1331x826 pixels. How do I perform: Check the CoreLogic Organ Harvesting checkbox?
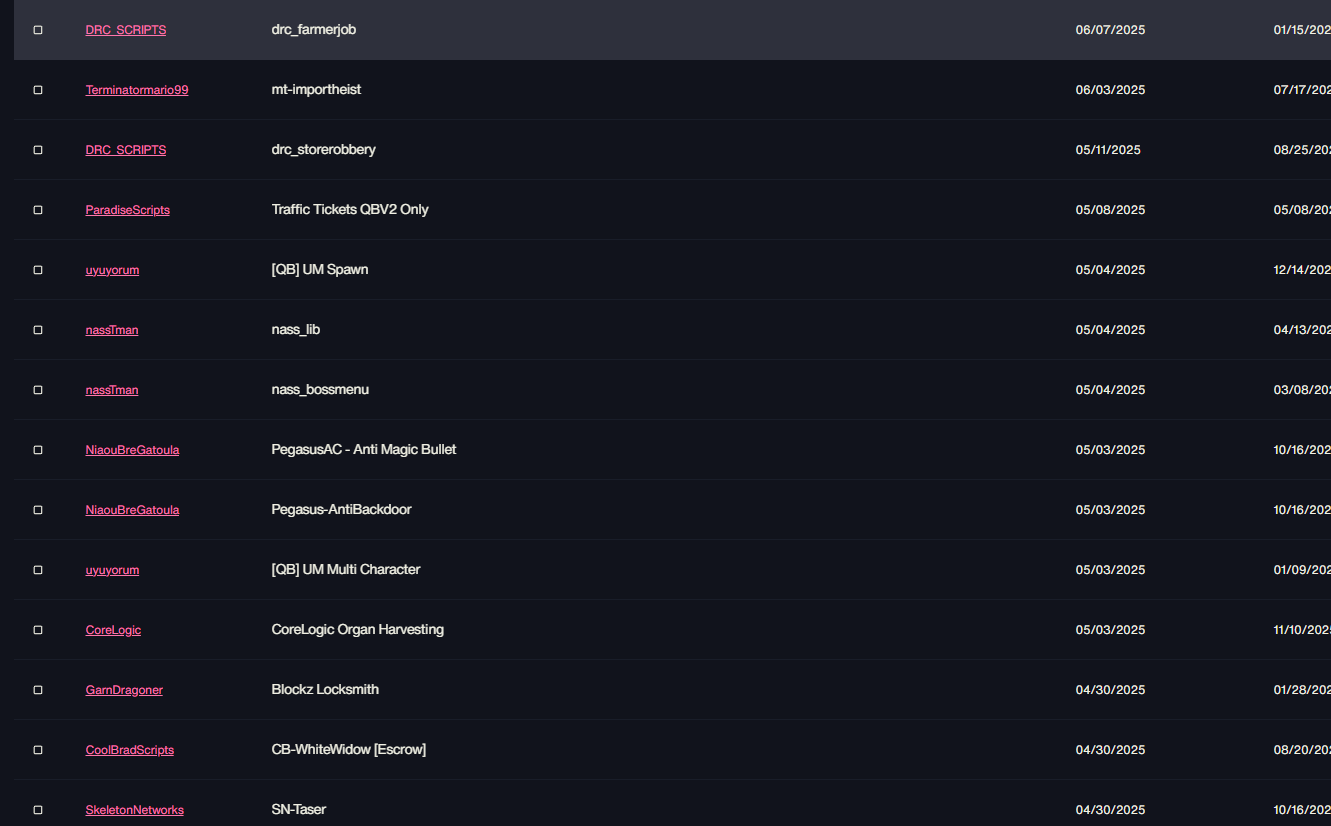pyautogui.click(x=38, y=630)
